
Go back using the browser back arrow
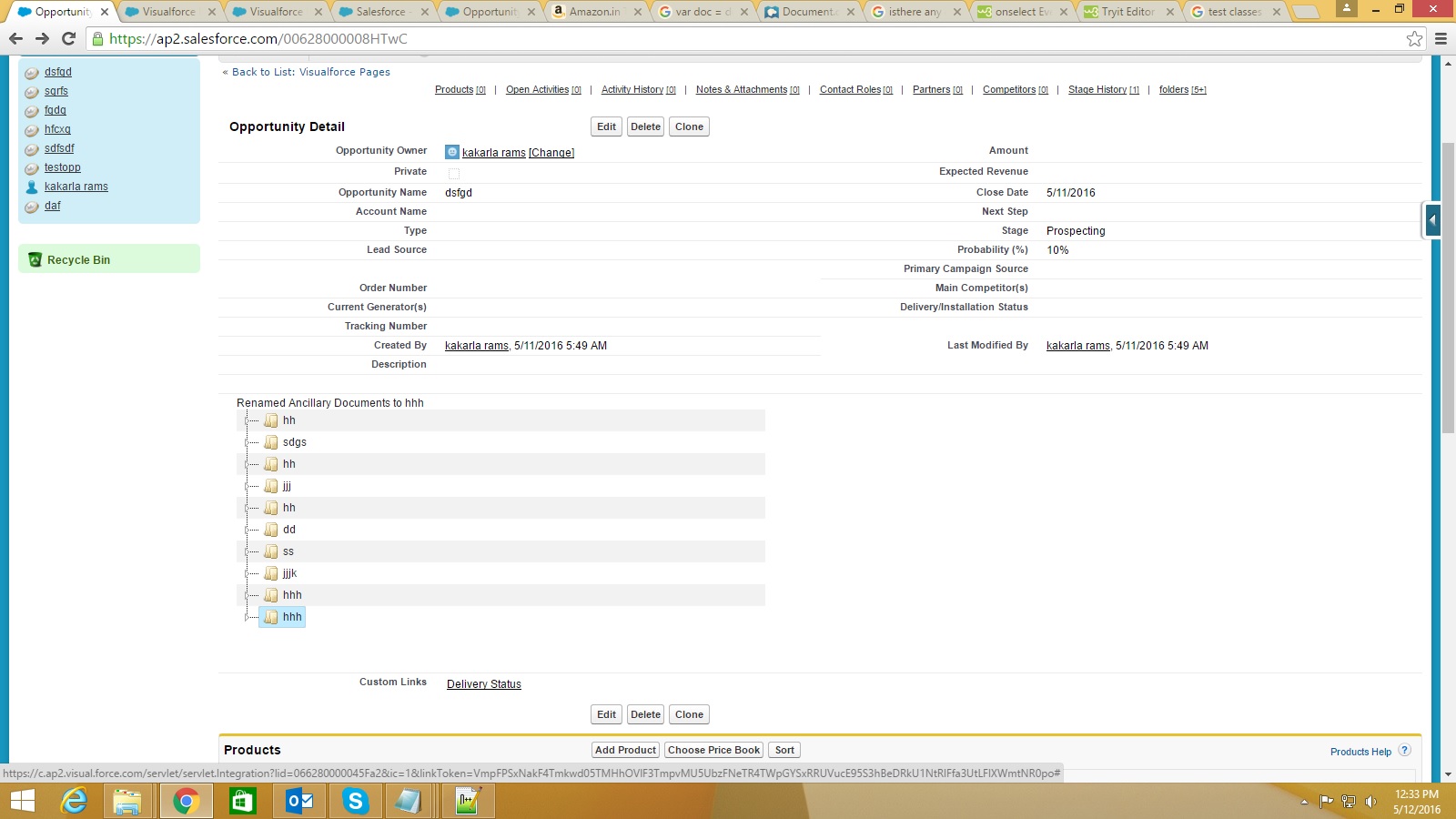pos(15,39)
